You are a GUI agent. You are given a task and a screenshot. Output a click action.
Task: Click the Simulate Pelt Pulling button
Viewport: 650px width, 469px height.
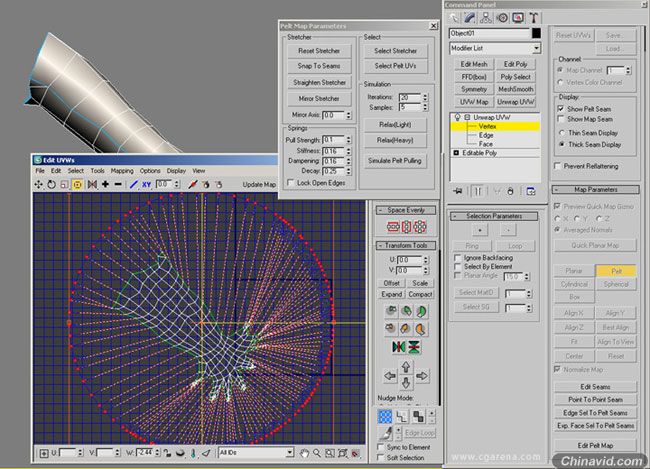395,161
